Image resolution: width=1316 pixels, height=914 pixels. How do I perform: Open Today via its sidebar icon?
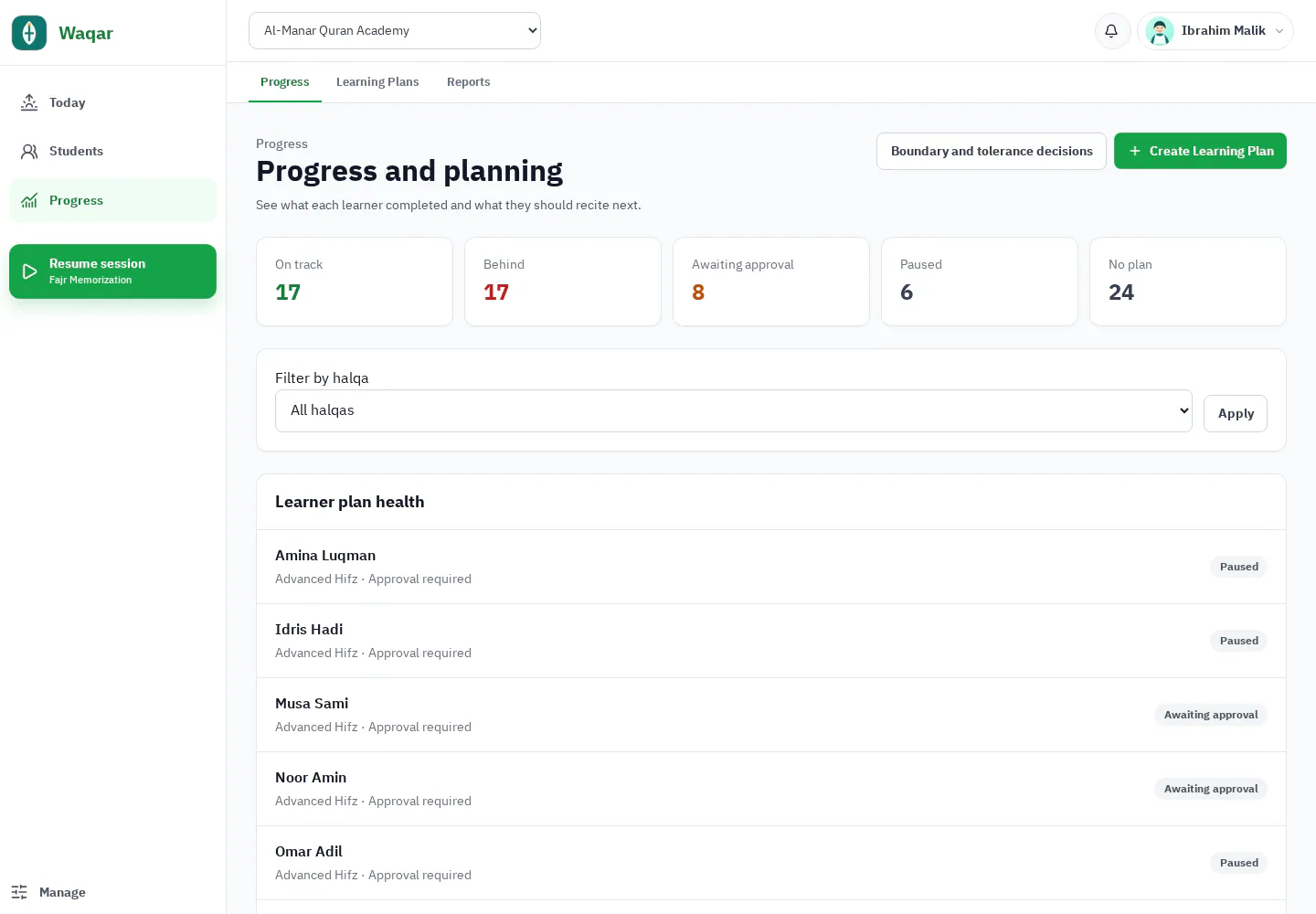[x=29, y=102]
